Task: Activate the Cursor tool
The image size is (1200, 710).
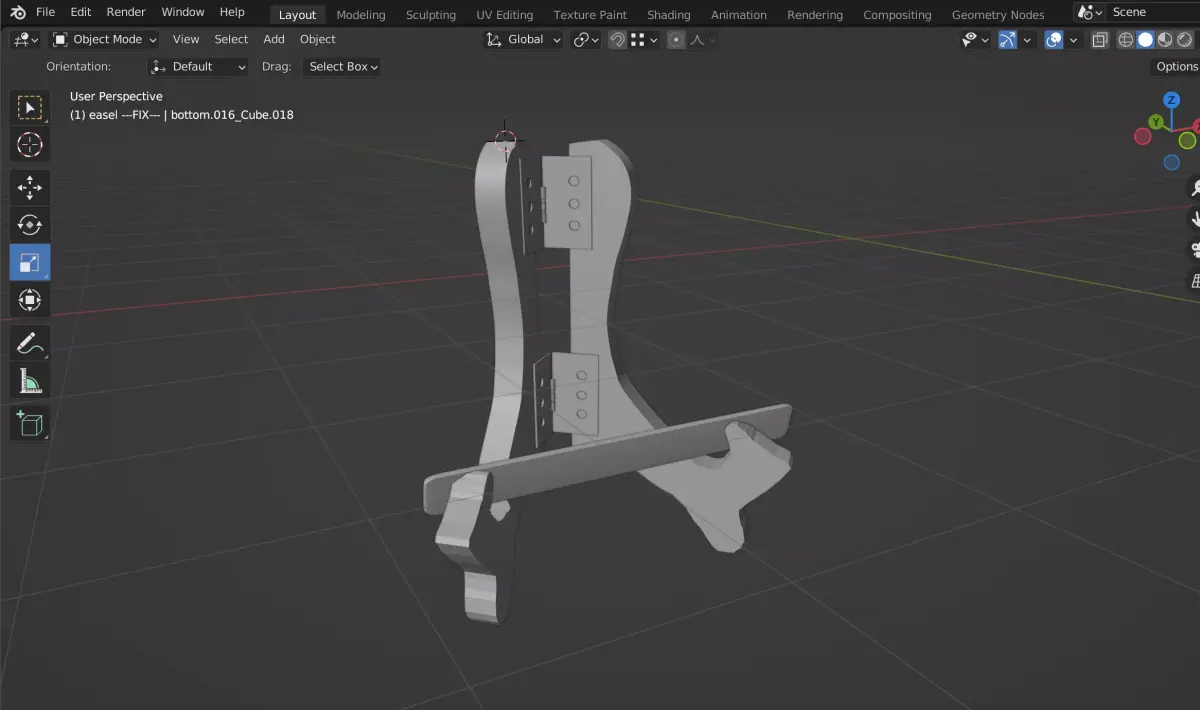Action: tap(29, 144)
